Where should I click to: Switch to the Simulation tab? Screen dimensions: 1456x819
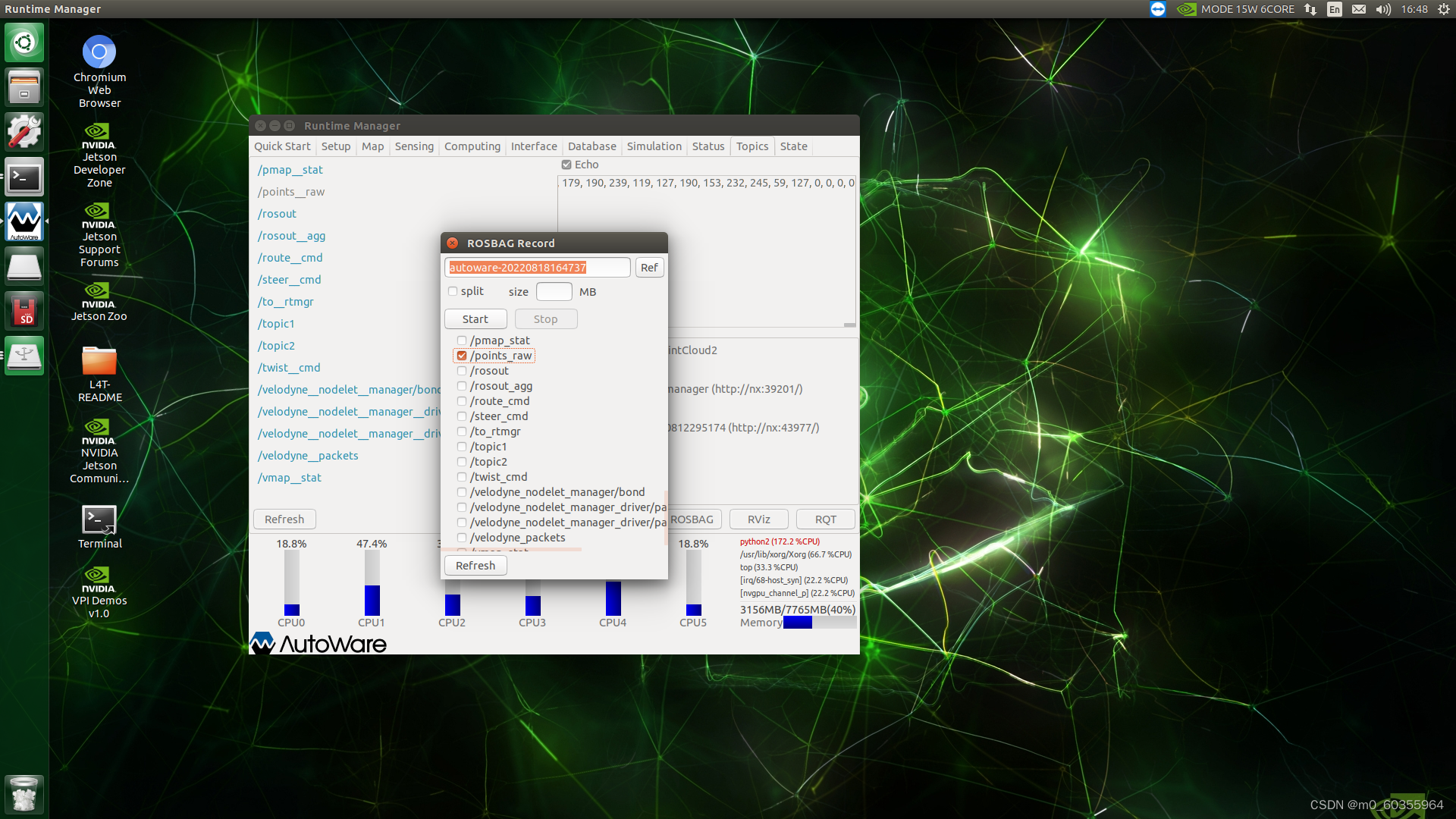click(654, 146)
